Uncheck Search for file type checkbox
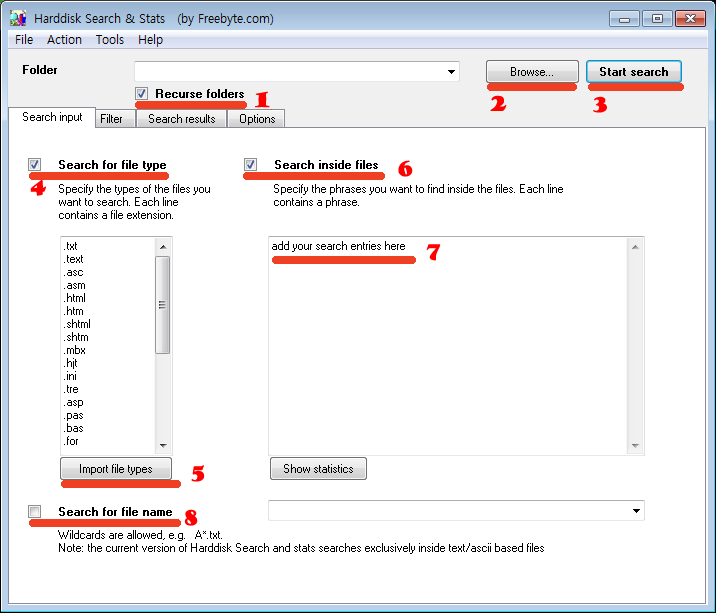716x613 pixels. 34,164
